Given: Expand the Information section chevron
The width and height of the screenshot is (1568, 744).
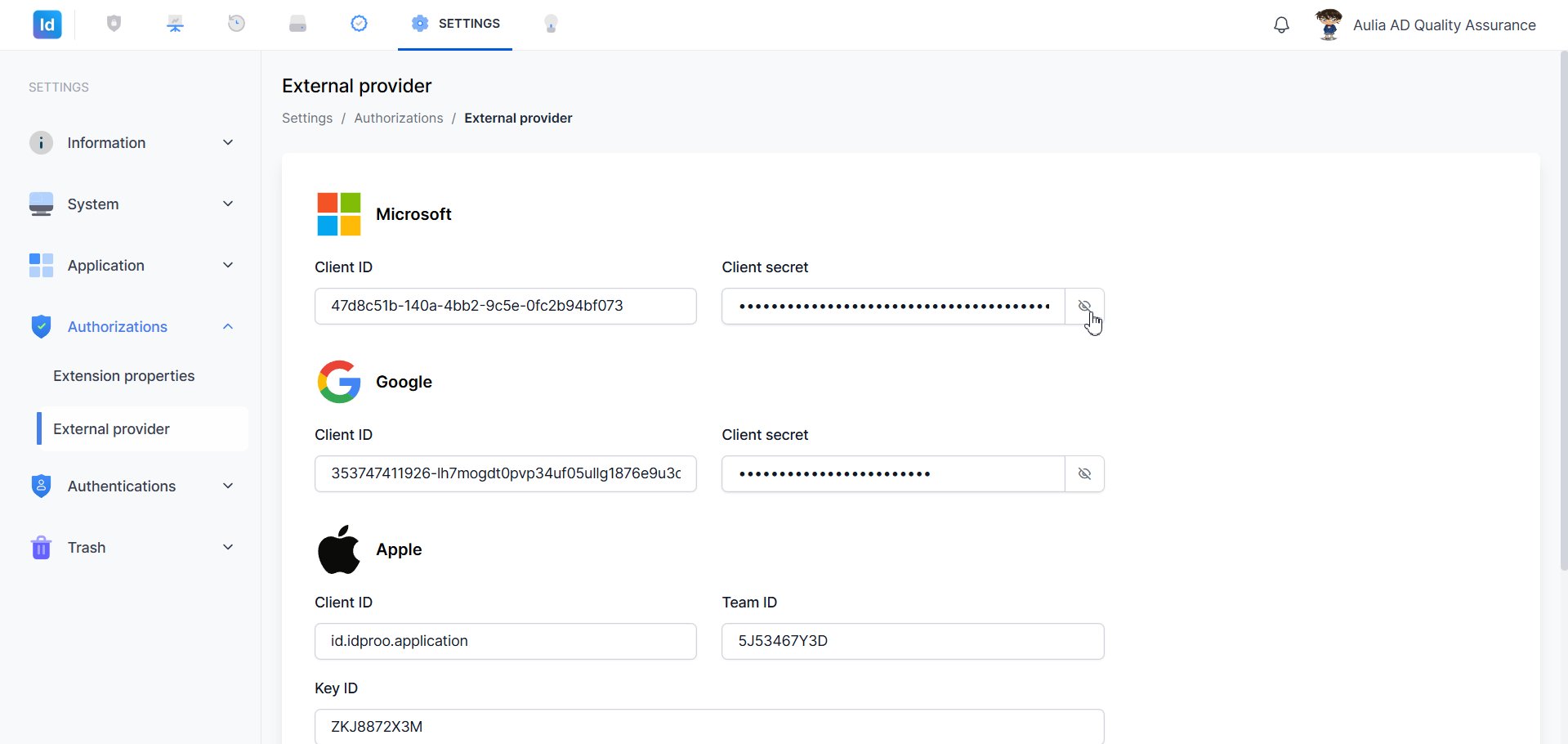Looking at the screenshot, I should [228, 143].
